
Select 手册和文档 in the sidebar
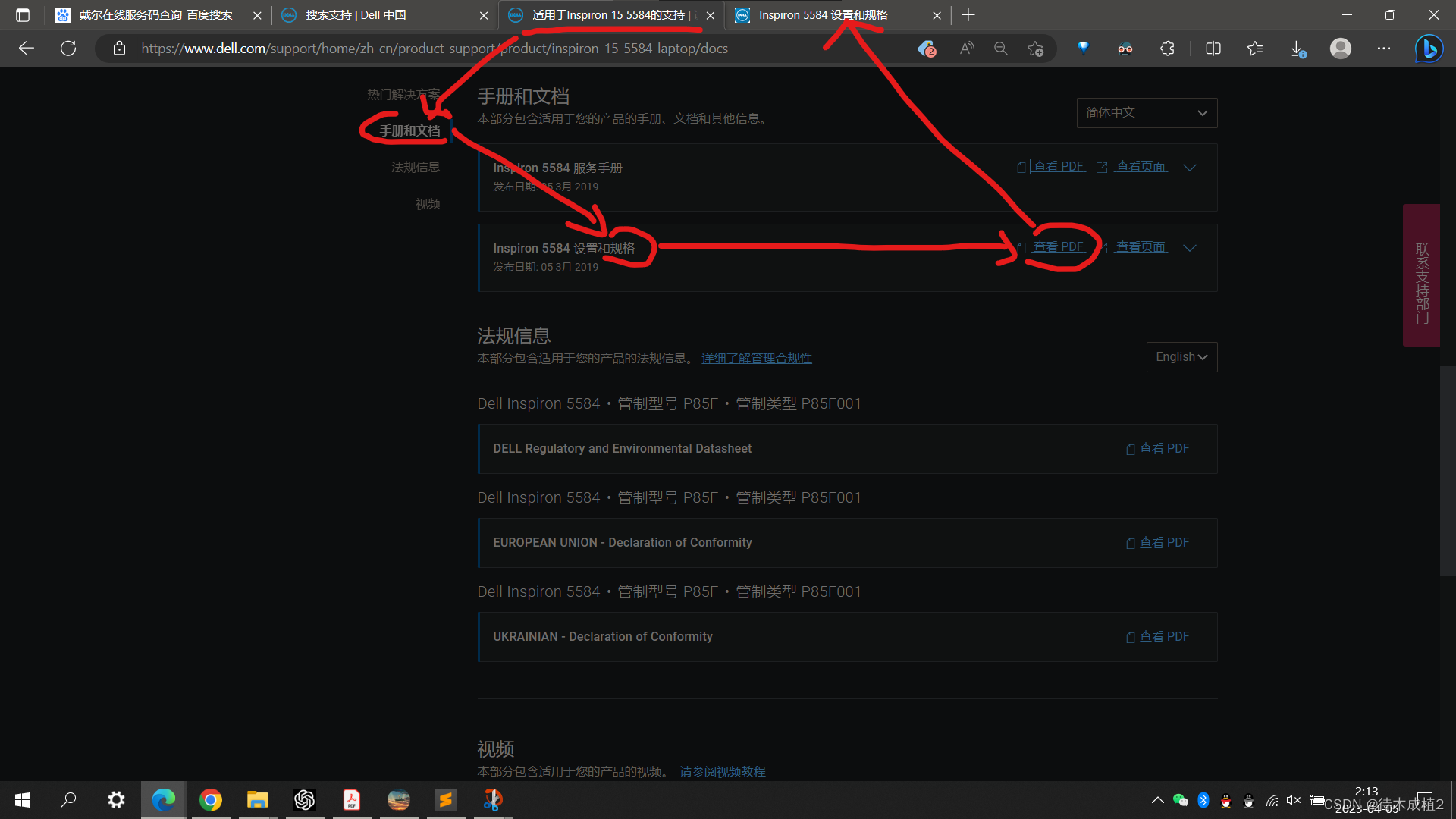pos(409,131)
